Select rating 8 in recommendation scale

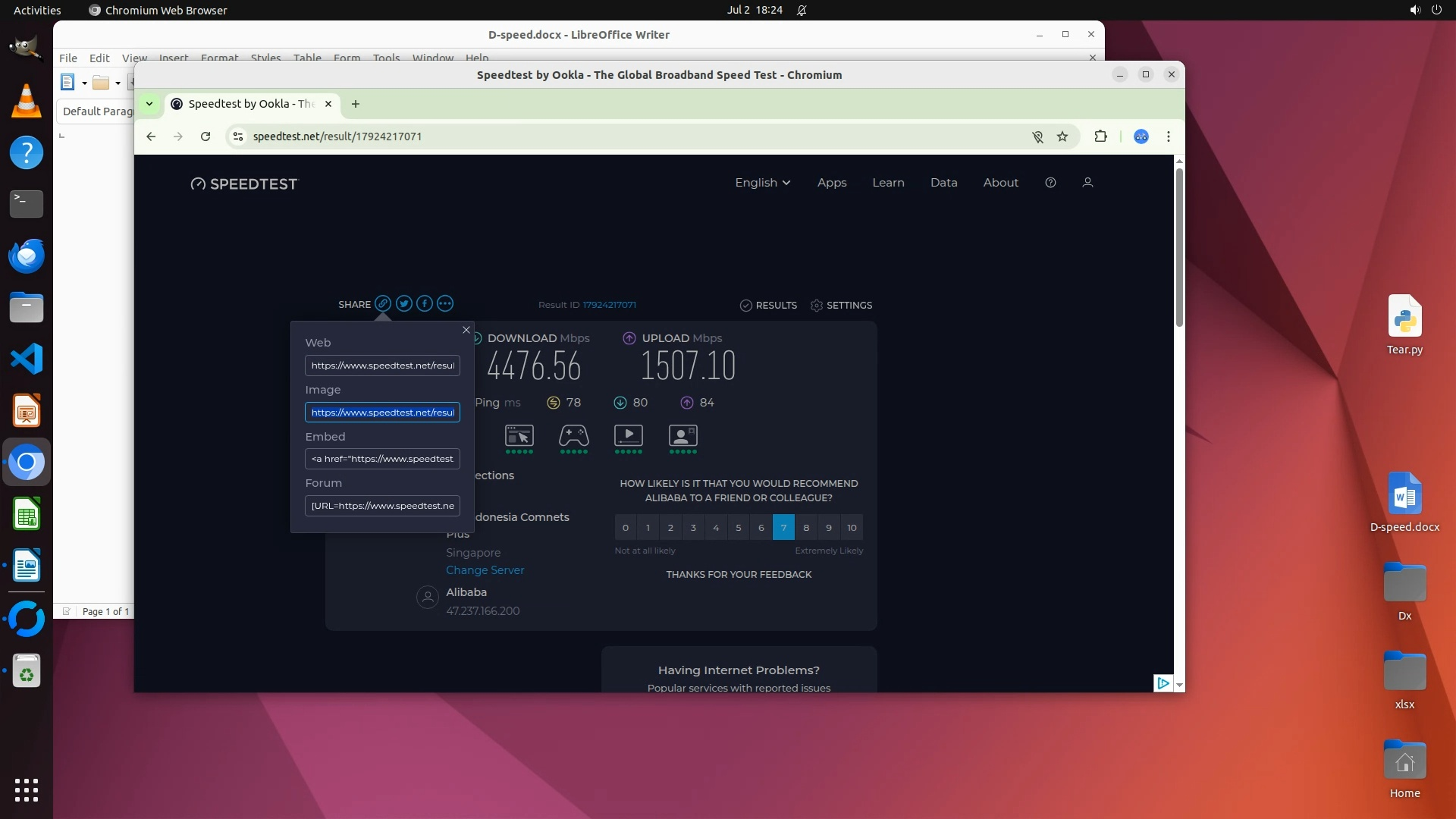pos(806,528)
